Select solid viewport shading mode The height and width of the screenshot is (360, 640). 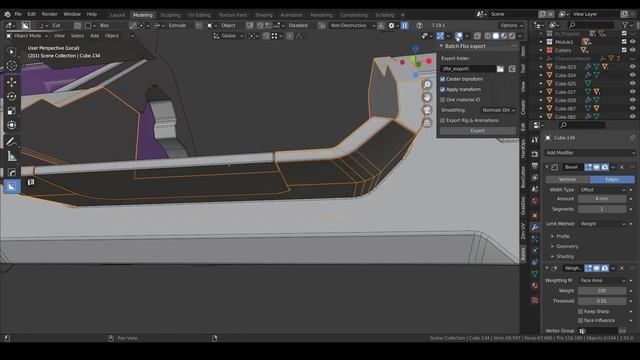[x=496, y=36]
